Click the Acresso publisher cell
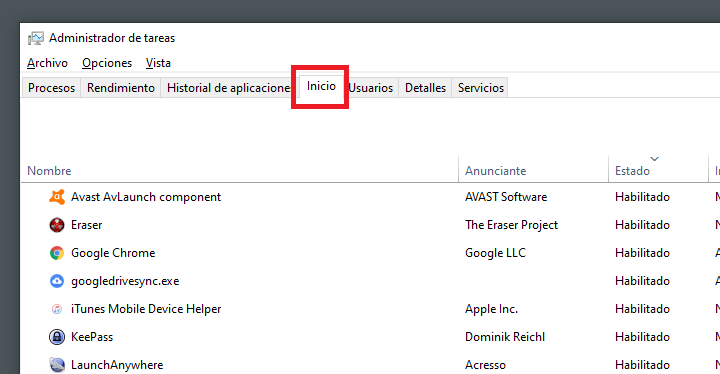This screenshot has width=720, height=374. pos(485,365)
